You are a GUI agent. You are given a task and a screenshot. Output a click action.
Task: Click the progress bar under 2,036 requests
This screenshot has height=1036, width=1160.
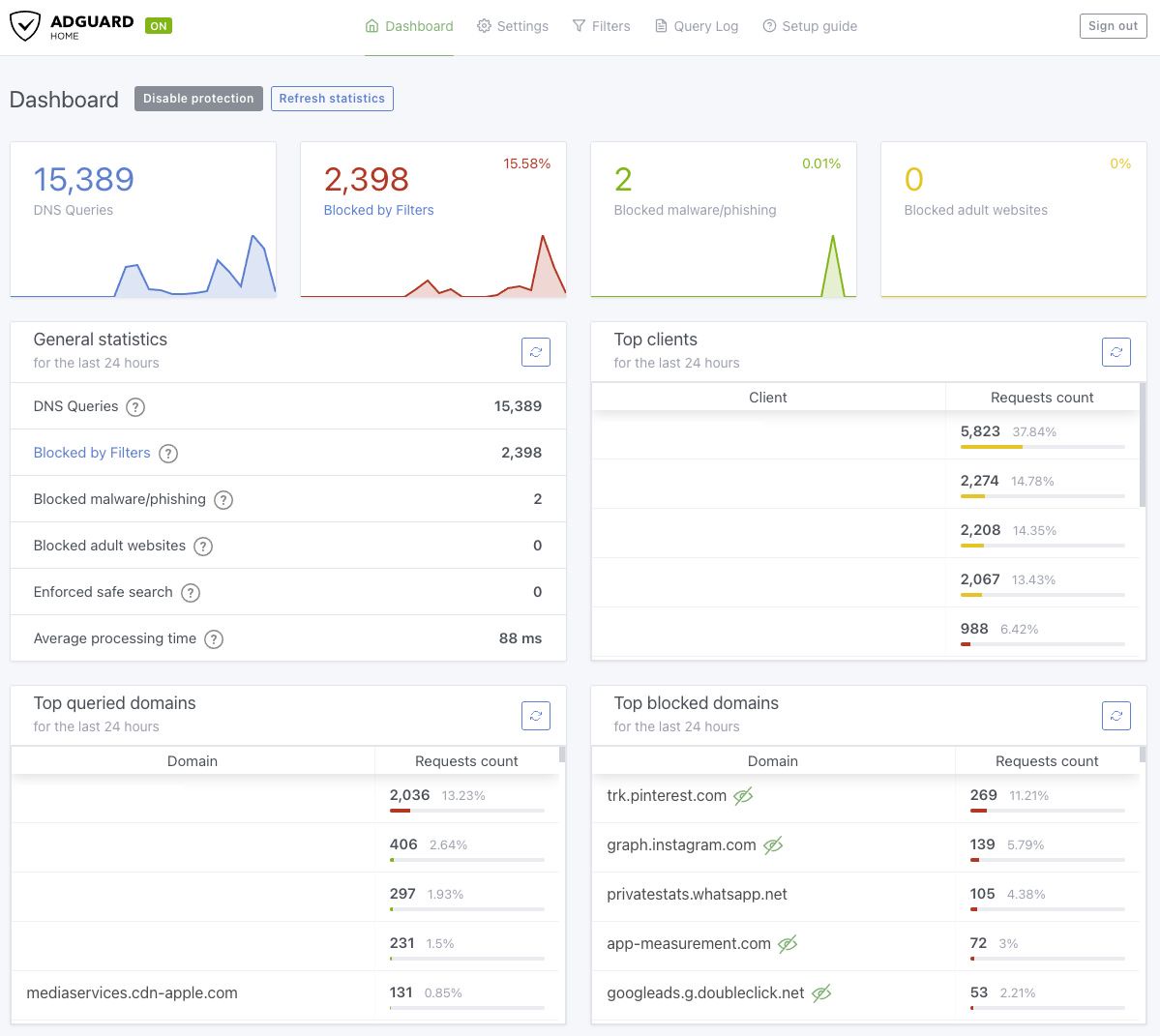pos(467,811)
